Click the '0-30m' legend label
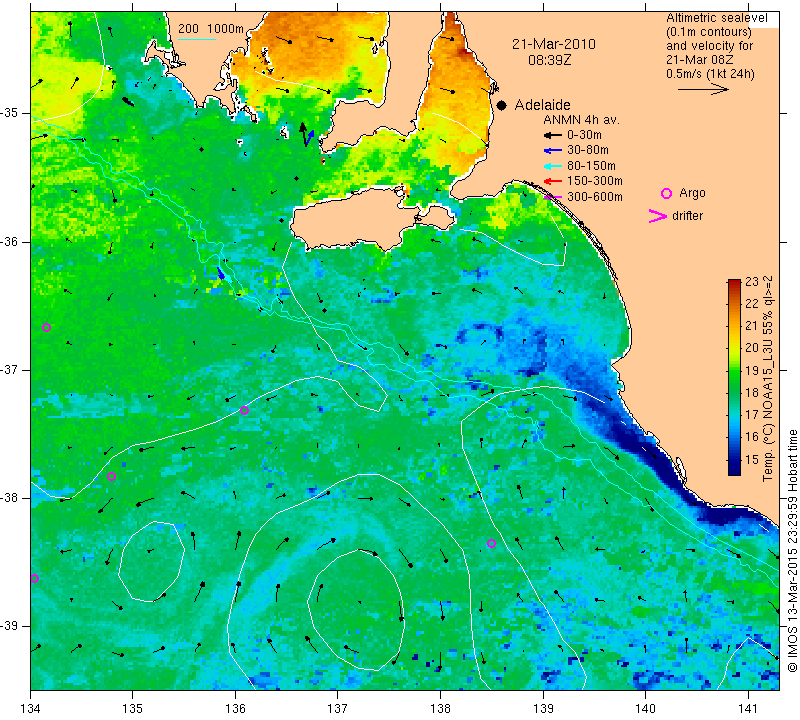The height and width of the screenshot is (720, 800). 584,135
